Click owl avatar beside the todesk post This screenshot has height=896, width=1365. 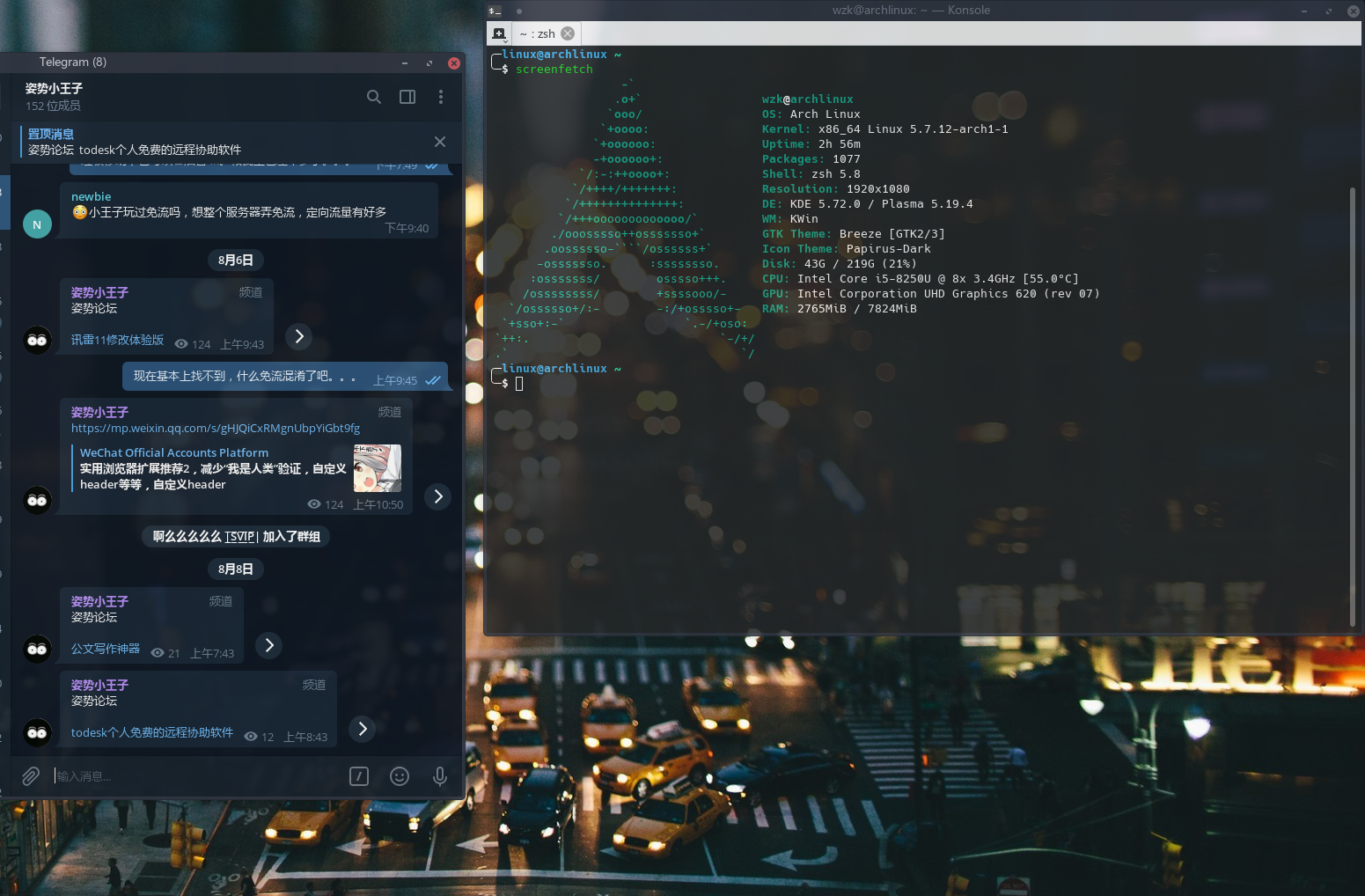tap(37, 732)
